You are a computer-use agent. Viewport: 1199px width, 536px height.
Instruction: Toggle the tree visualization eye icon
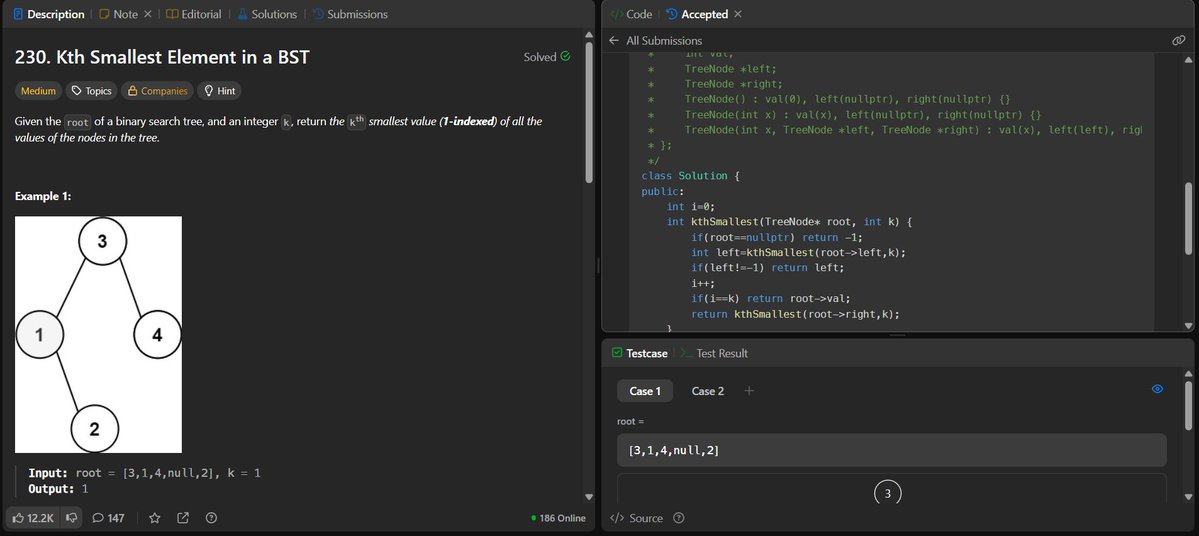(x=1158, y=389)
